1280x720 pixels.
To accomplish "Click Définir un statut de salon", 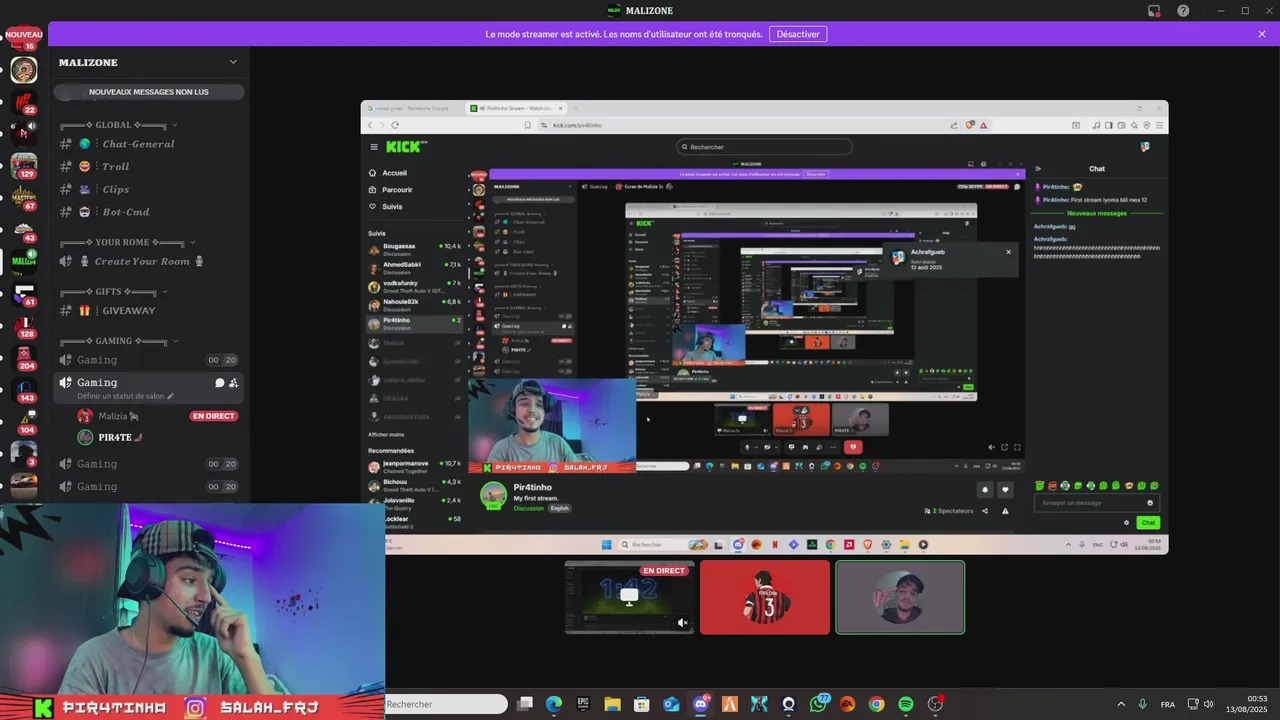I will 120,396.
